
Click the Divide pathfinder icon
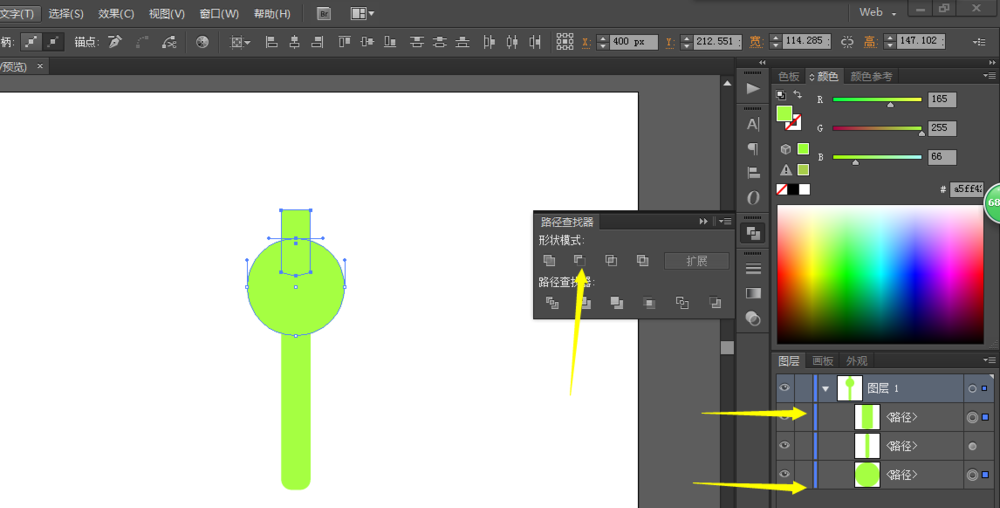pos(552,303)
